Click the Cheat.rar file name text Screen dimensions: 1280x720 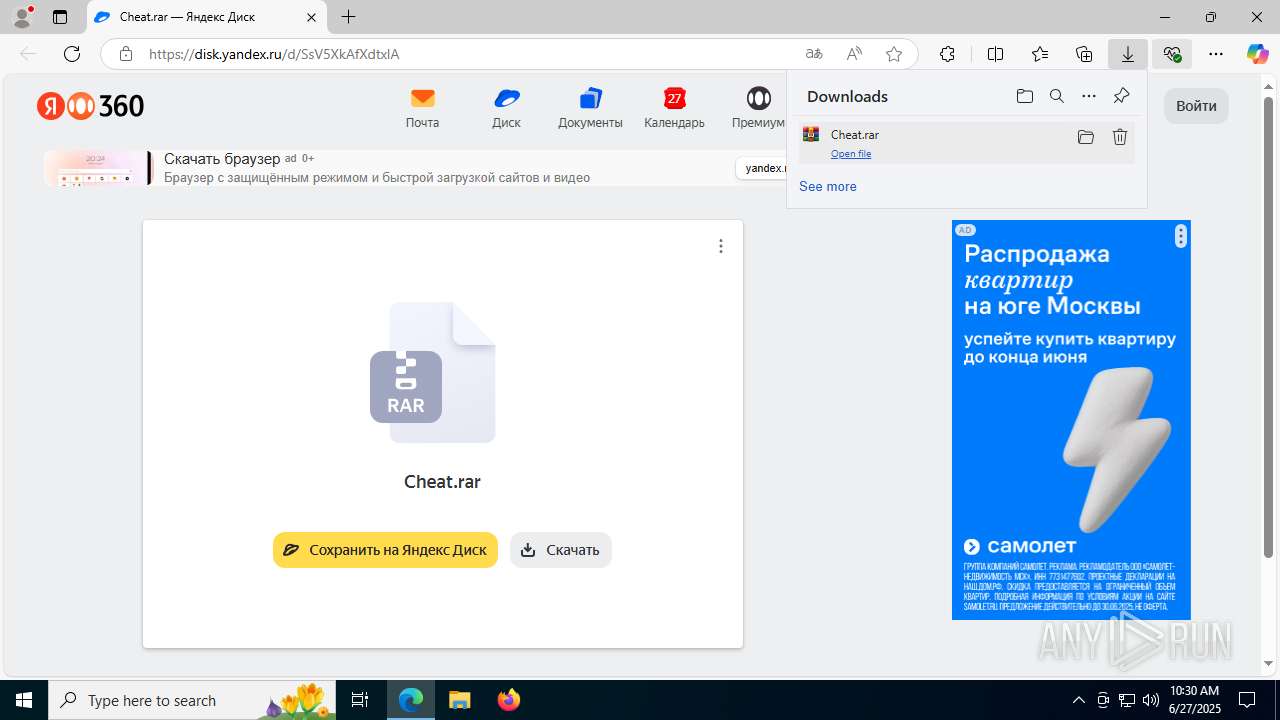click(x=442, y=482)
